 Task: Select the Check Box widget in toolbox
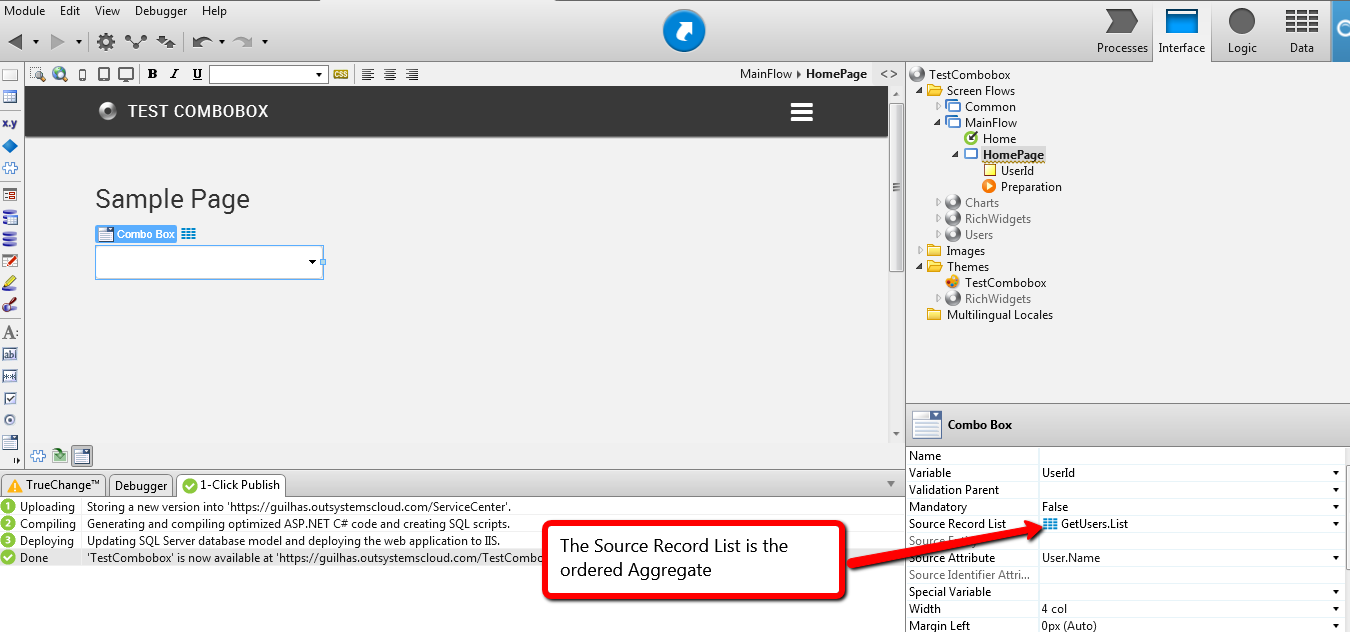point(10,398)
